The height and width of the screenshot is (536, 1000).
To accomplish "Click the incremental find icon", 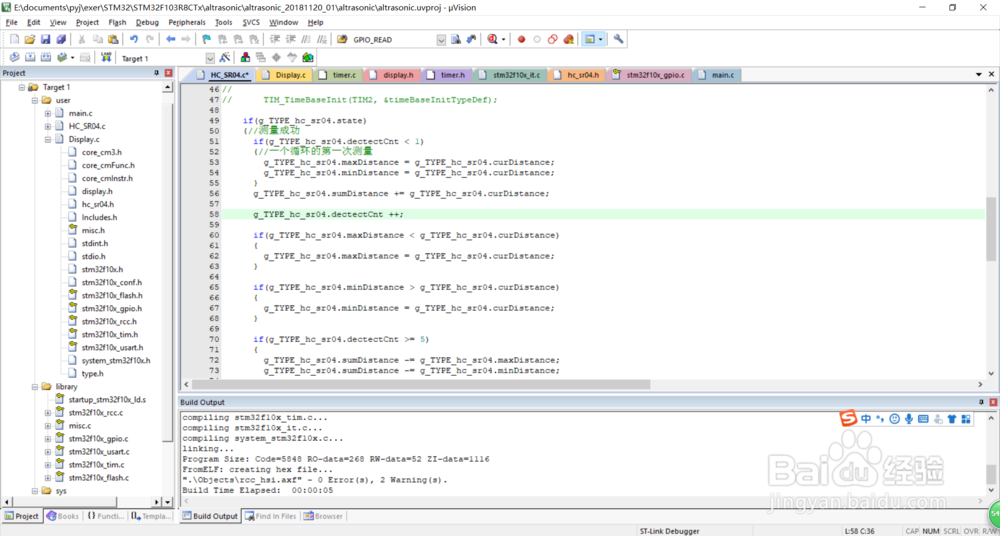I will (x=471, y=40).
